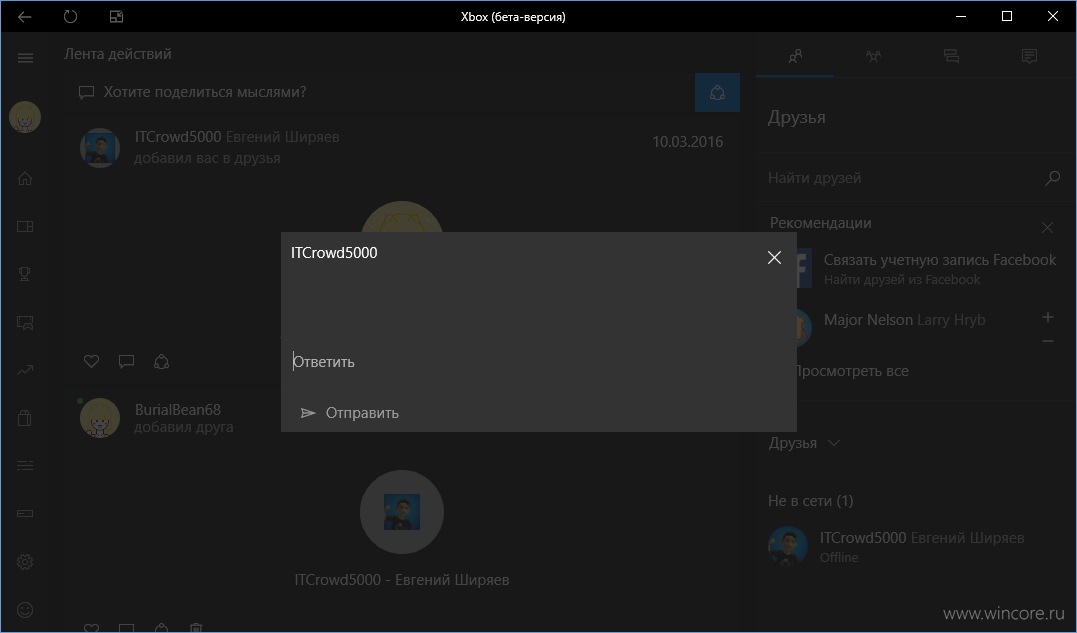This screenshot has height=633, width=1077.
Task: Minimize the Xbox window
Action: 961,16
